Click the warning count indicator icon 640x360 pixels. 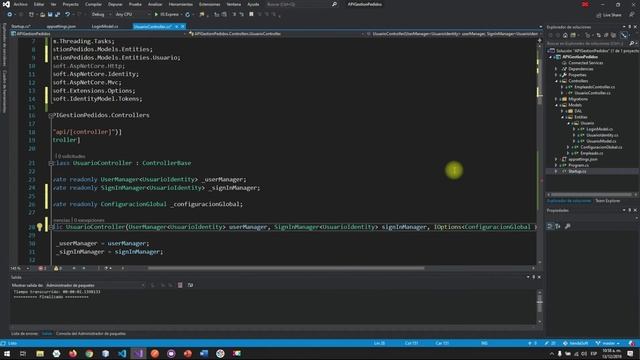(58, 268)
